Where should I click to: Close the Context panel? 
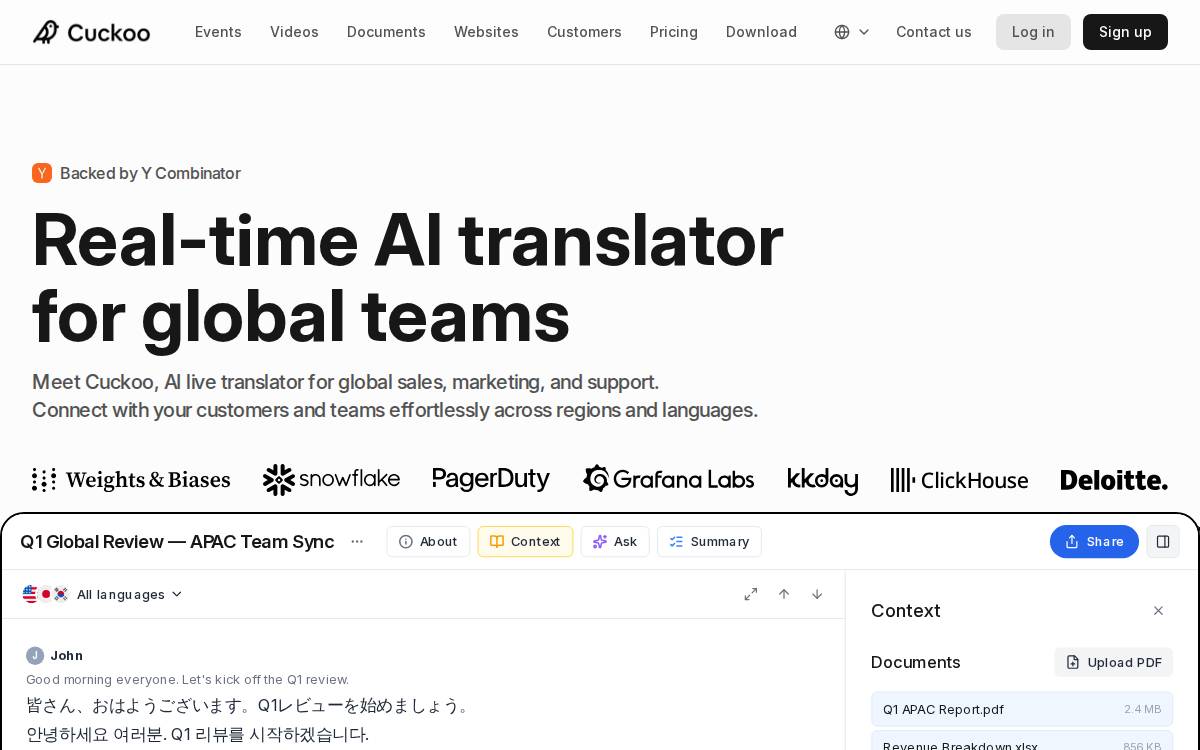tap(1158, 611)
